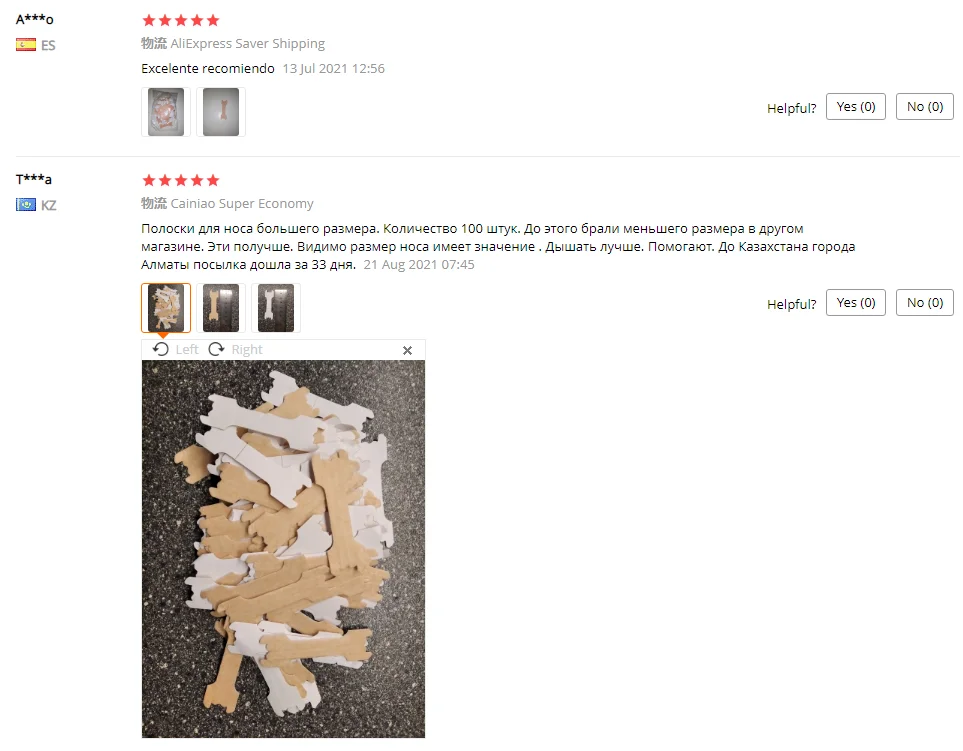Viewport: 963px width, 751px height.
Task: Open second thumbnail with ruler in T***a review
Action: pyautogui.click(x=221, y=308)
